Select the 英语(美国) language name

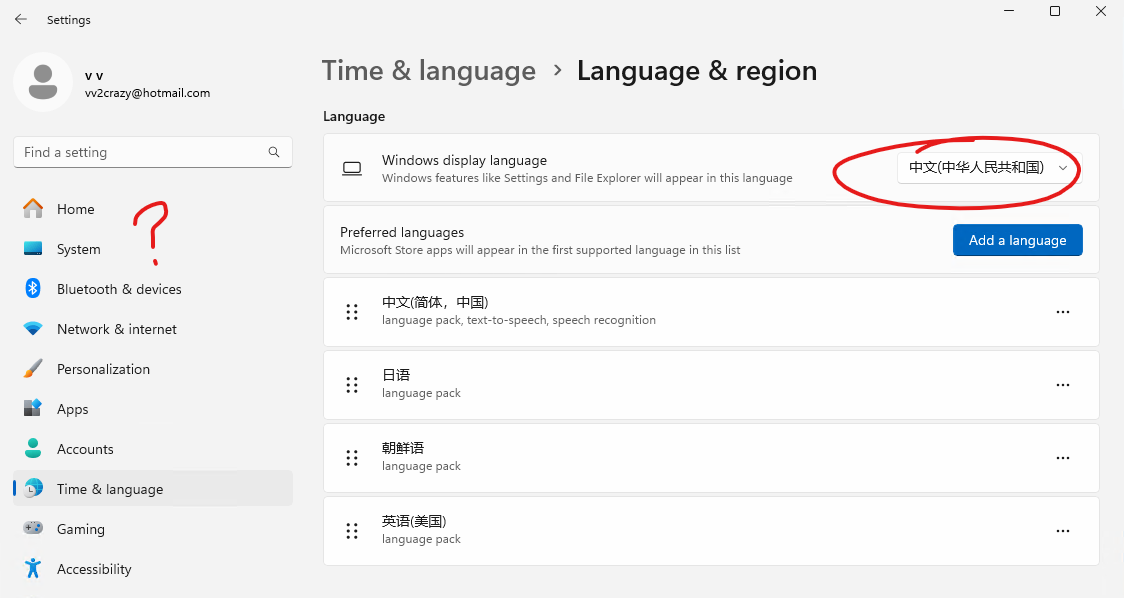point(414,521)
